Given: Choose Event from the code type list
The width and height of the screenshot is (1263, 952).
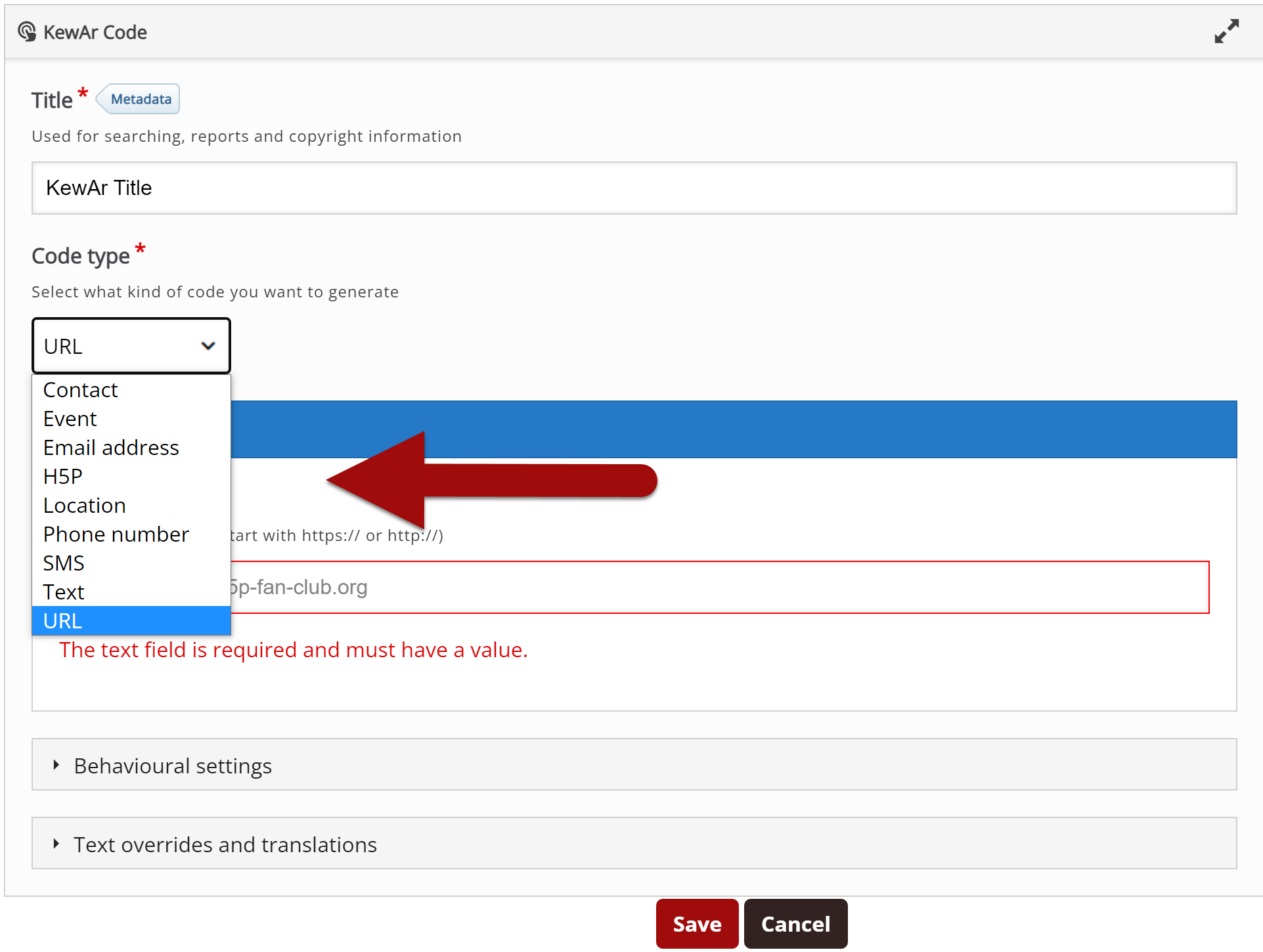Looking at the screenshot, I should [x=70, y=419].
